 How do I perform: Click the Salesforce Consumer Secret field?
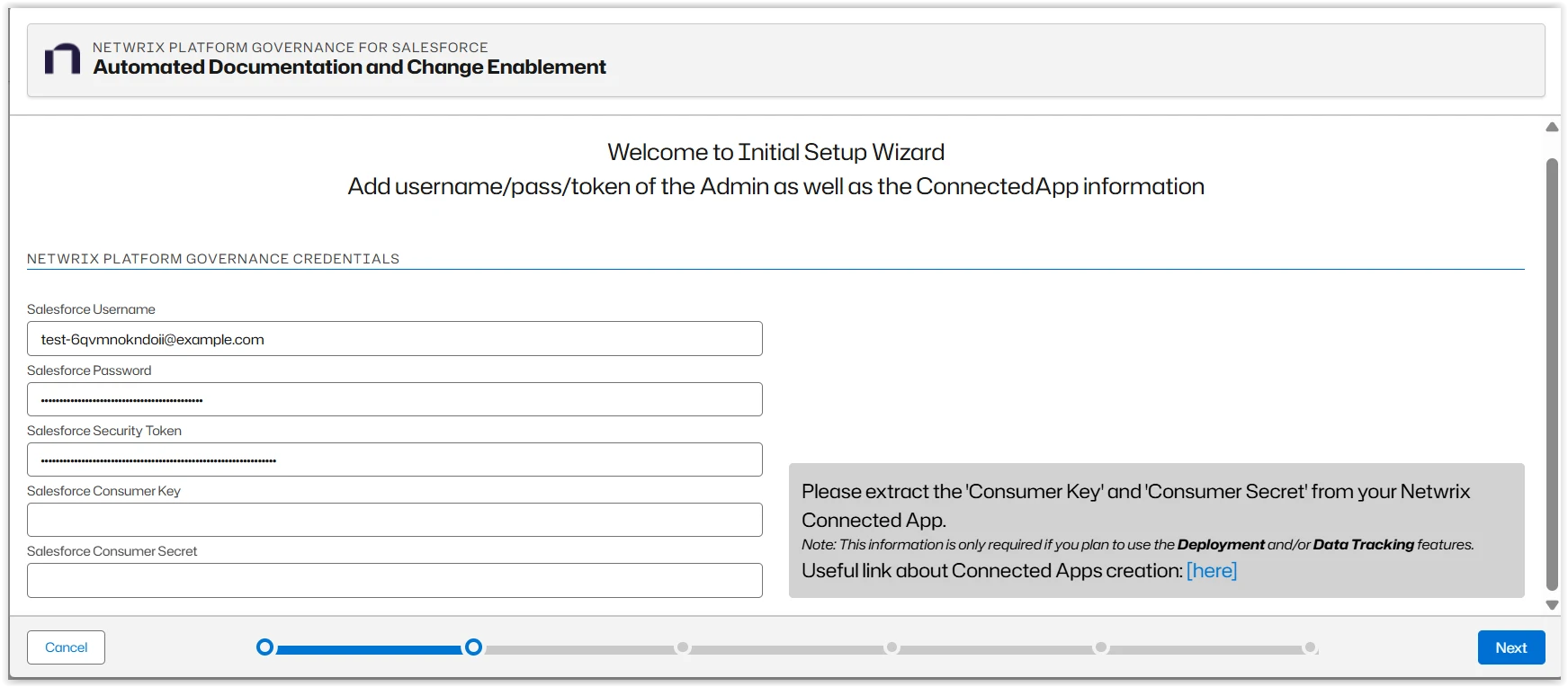coord(395,580)
